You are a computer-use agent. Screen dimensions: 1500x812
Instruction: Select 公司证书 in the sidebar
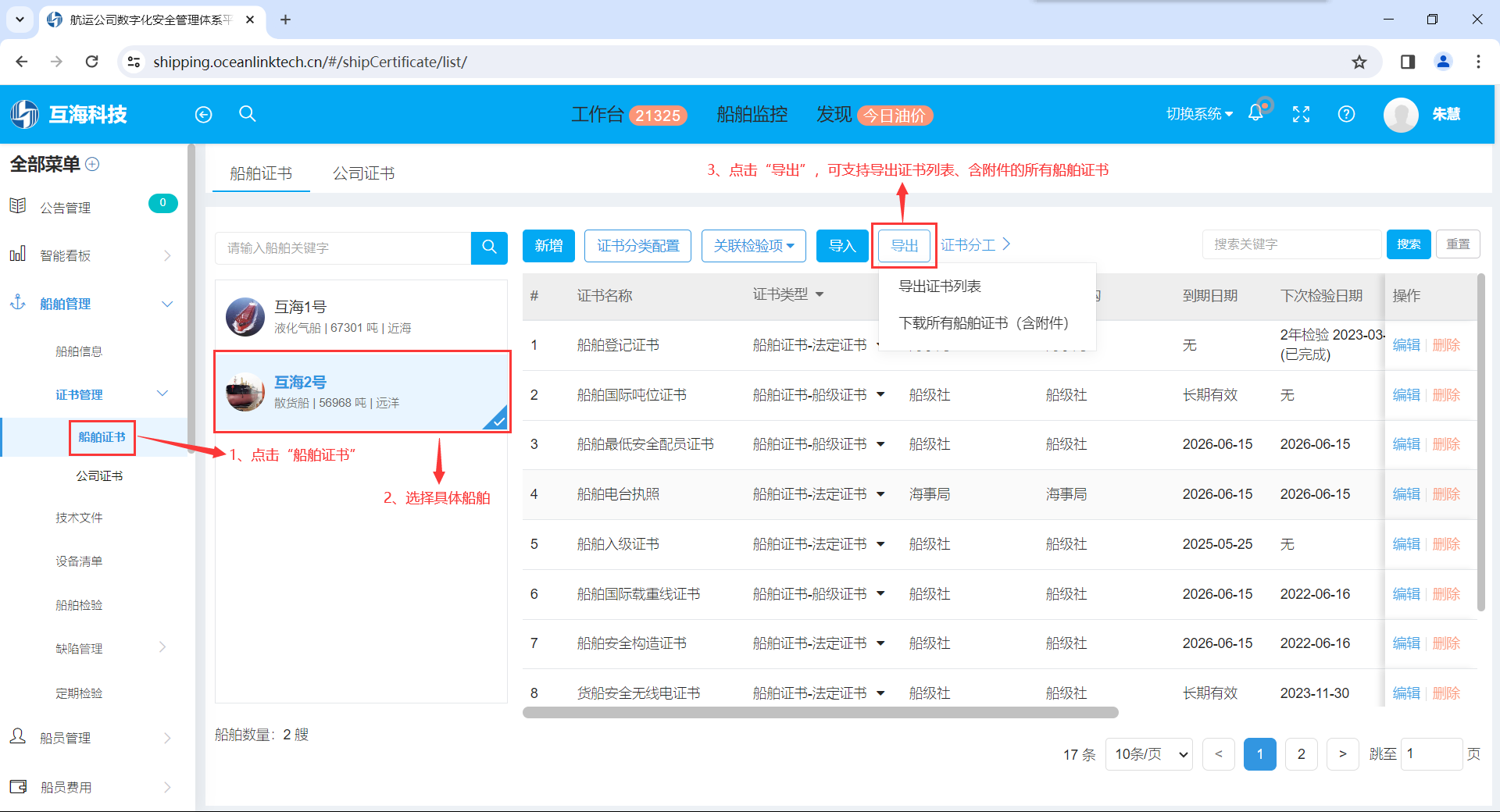click(99, 475)
